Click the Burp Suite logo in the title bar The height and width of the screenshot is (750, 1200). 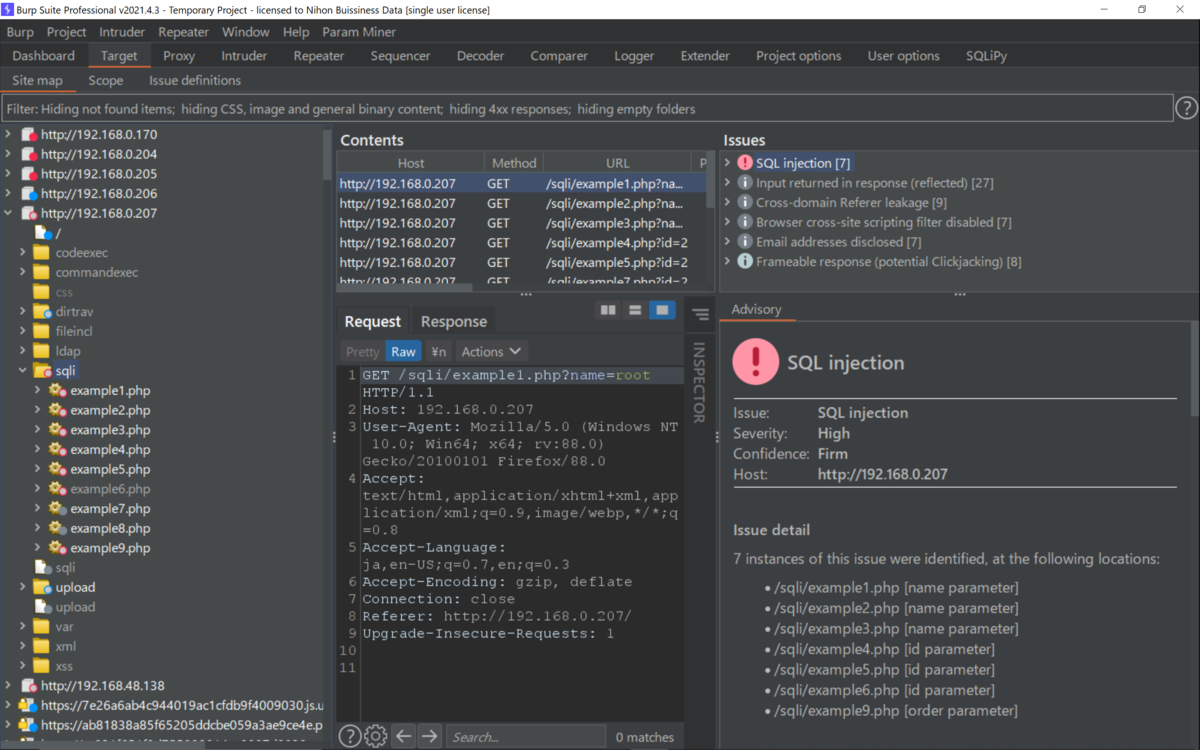pos(8,9)
